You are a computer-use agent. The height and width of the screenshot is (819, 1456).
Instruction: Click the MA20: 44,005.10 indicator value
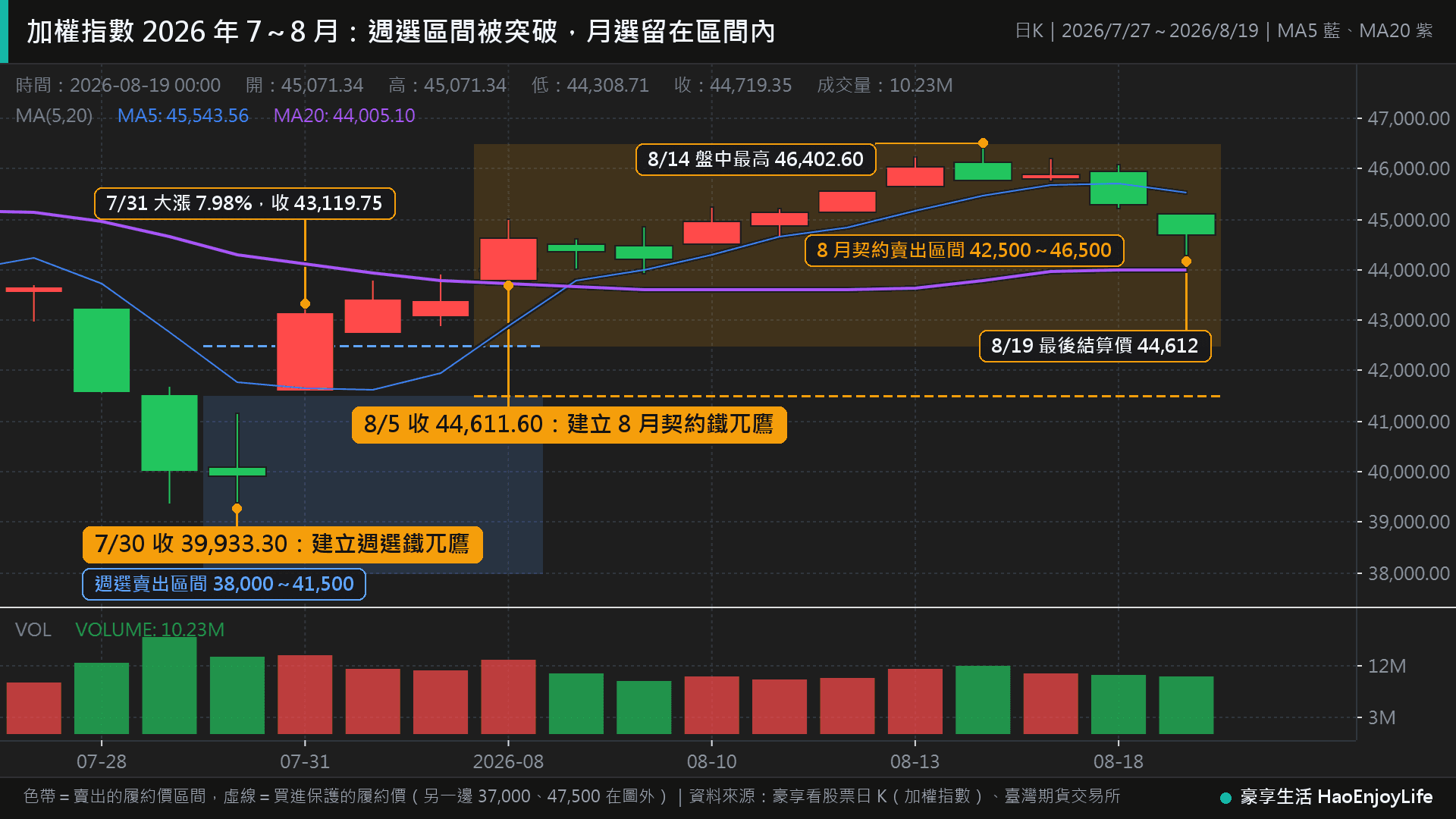pos(344,115)
